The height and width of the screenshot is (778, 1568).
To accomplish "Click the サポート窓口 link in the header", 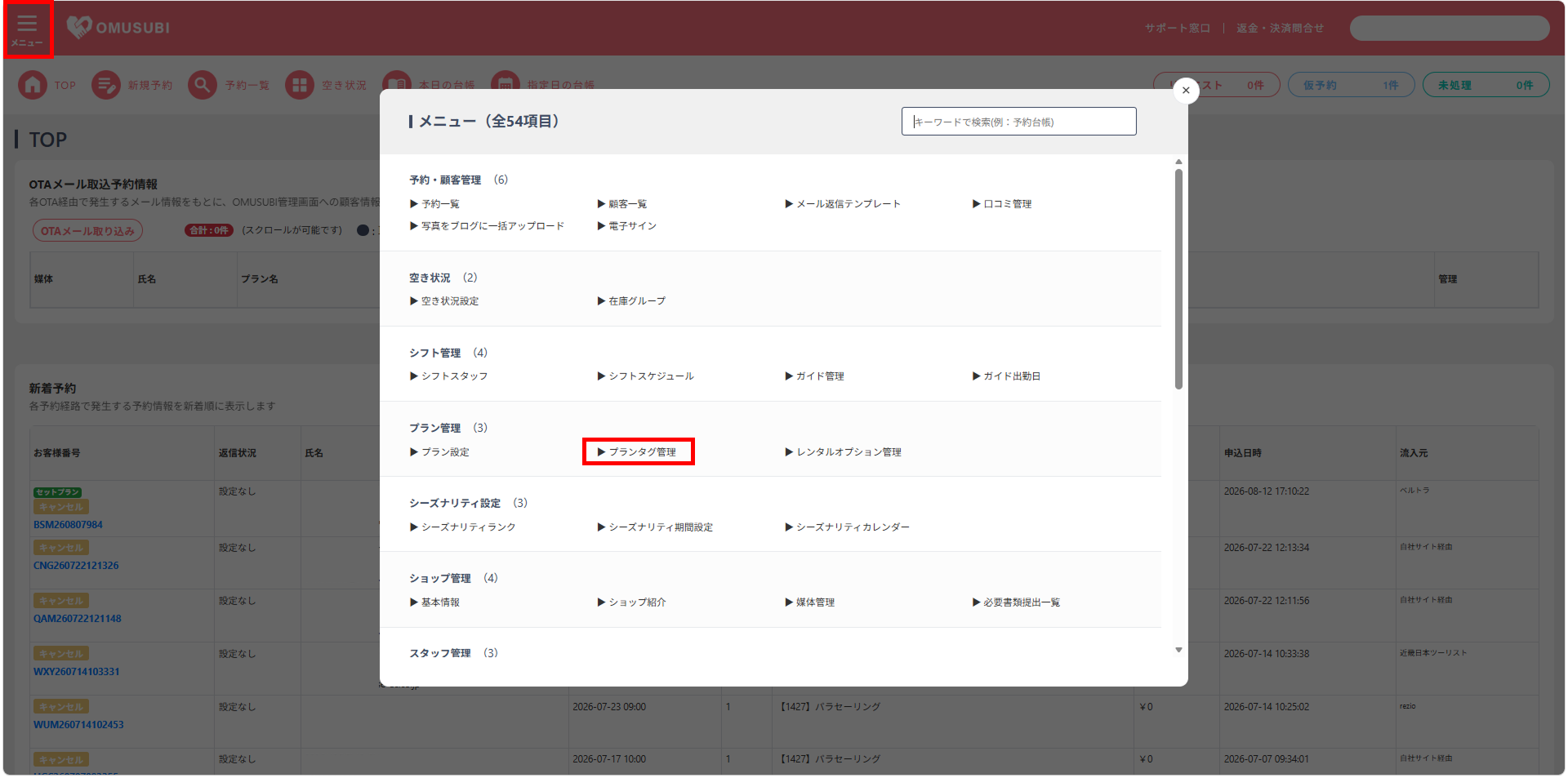I will (1177, 29).
